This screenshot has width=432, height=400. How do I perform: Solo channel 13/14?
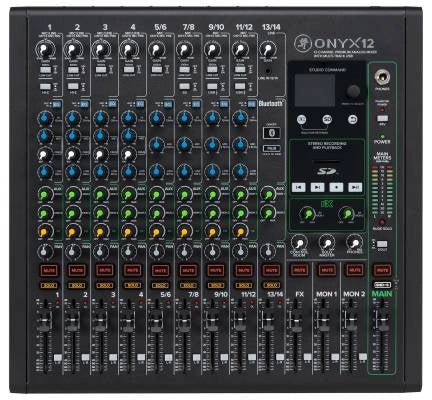point(271,285)
